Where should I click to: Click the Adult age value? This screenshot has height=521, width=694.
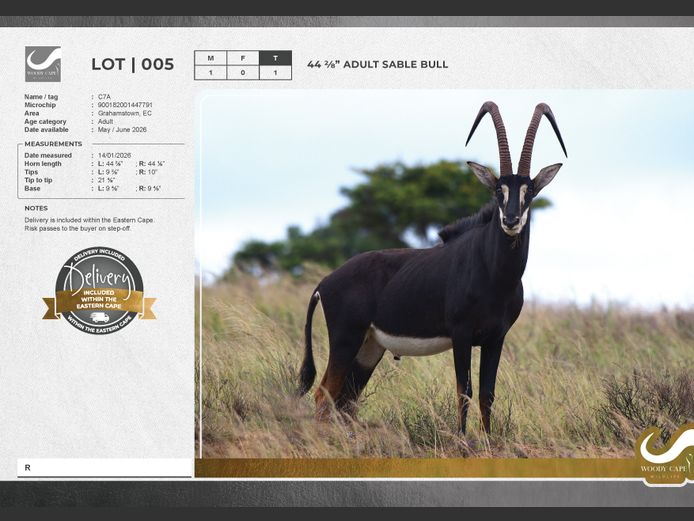(105, 121)
